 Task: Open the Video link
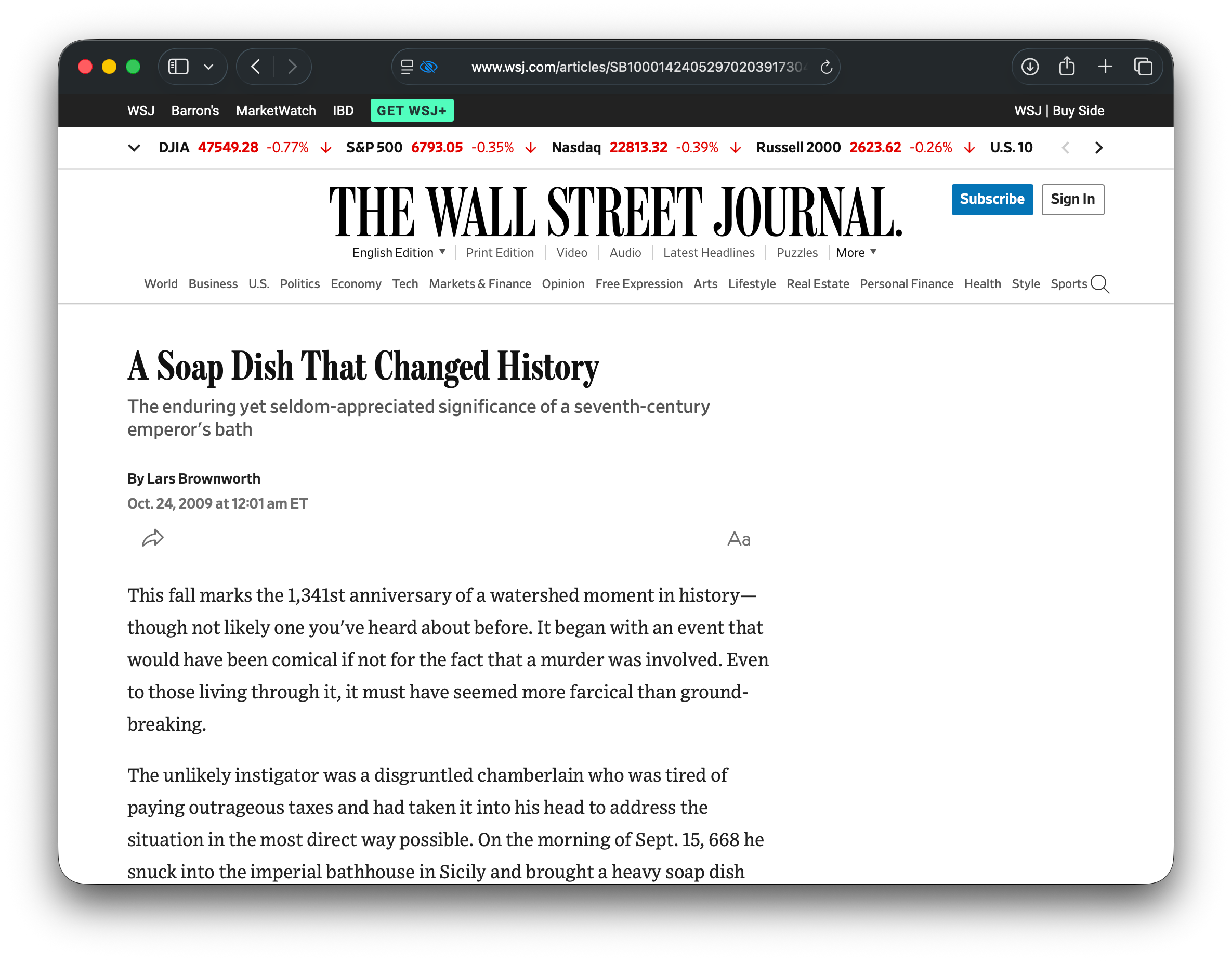[x=571, y=253]
